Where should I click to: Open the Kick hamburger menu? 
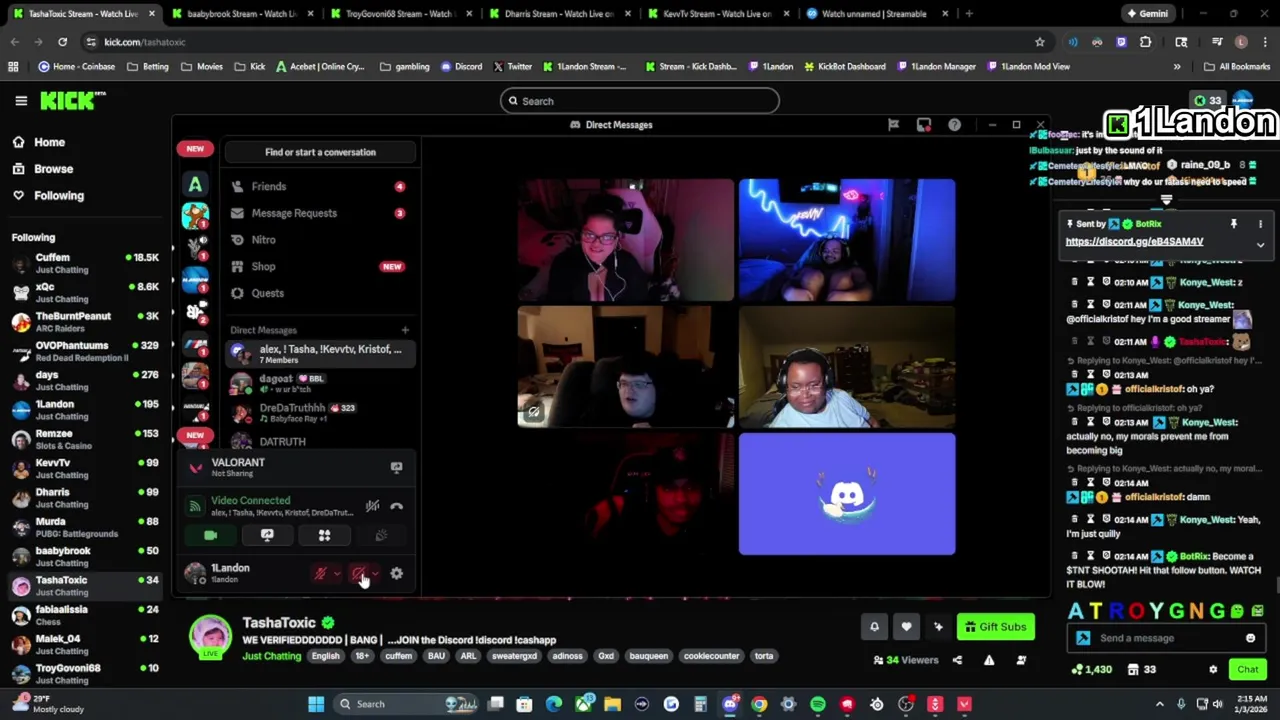click(x=21, y=100)
